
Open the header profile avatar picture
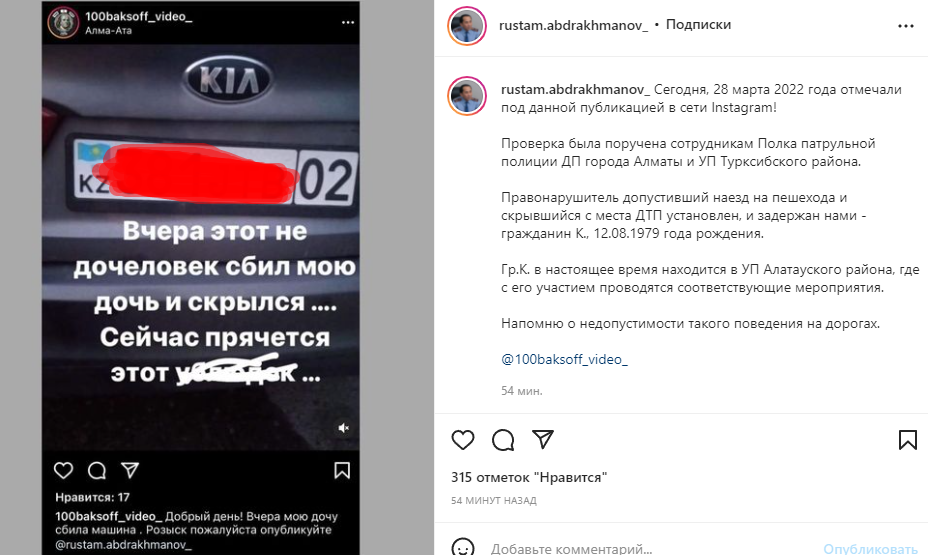pos(467,26)
